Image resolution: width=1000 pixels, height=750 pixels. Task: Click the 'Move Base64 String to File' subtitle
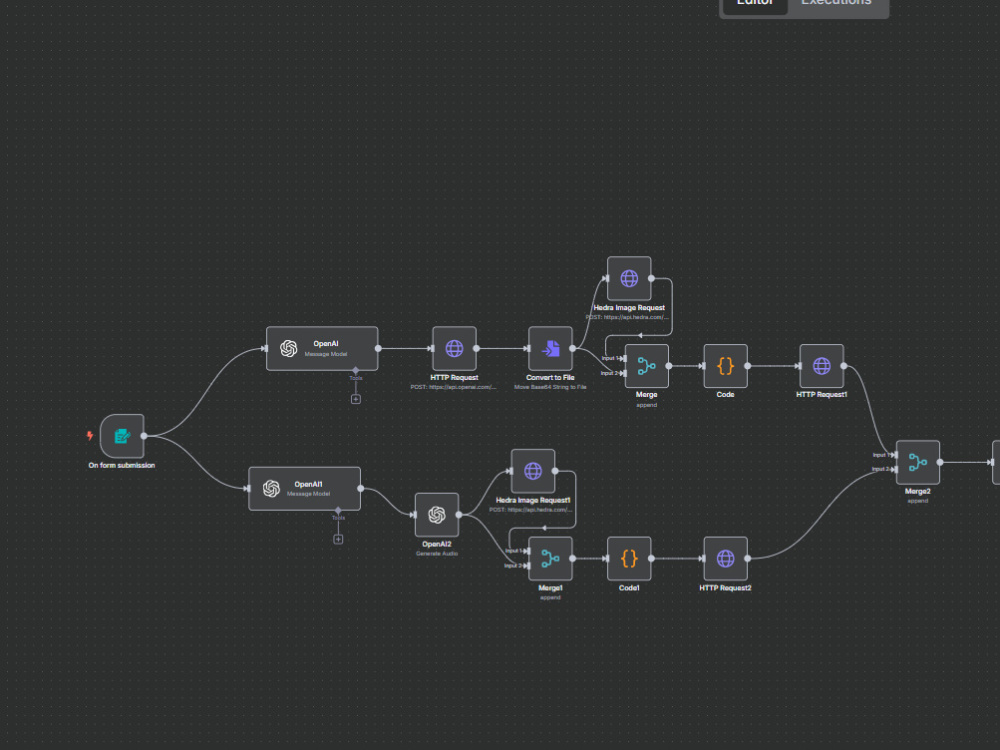[x=550, y=387]
